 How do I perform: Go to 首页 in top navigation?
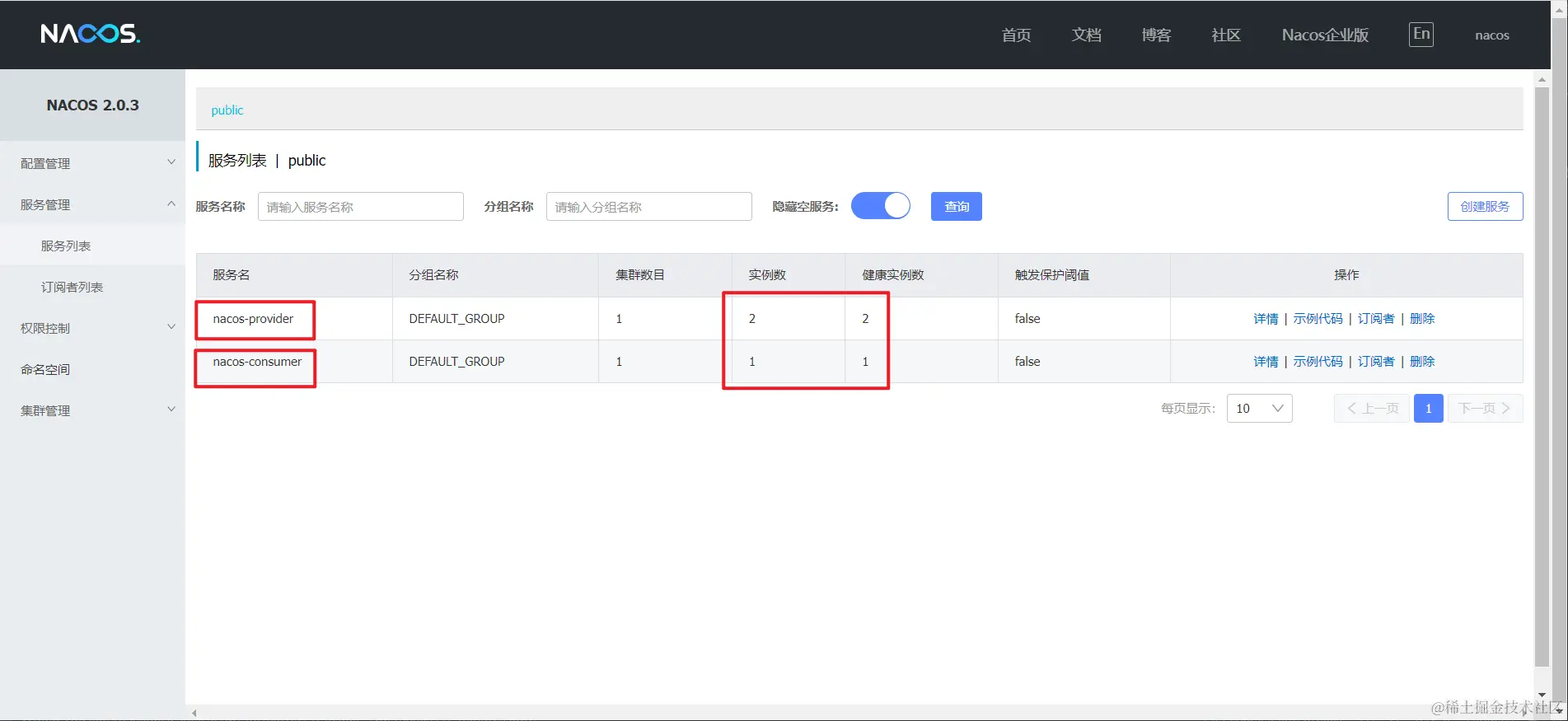(1016, 35)
